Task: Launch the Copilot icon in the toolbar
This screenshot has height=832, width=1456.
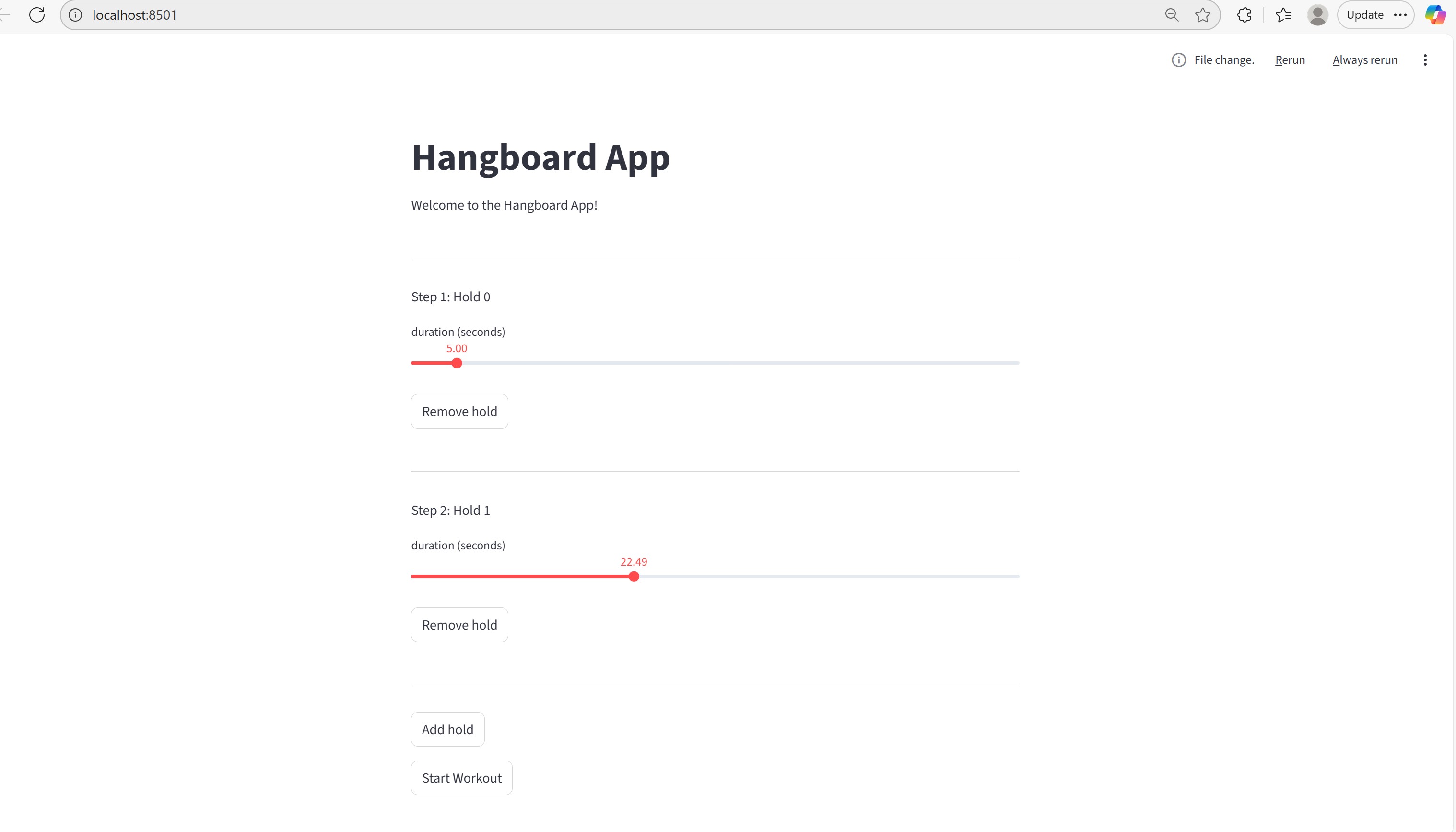Action: click(x=1435, y=15)
